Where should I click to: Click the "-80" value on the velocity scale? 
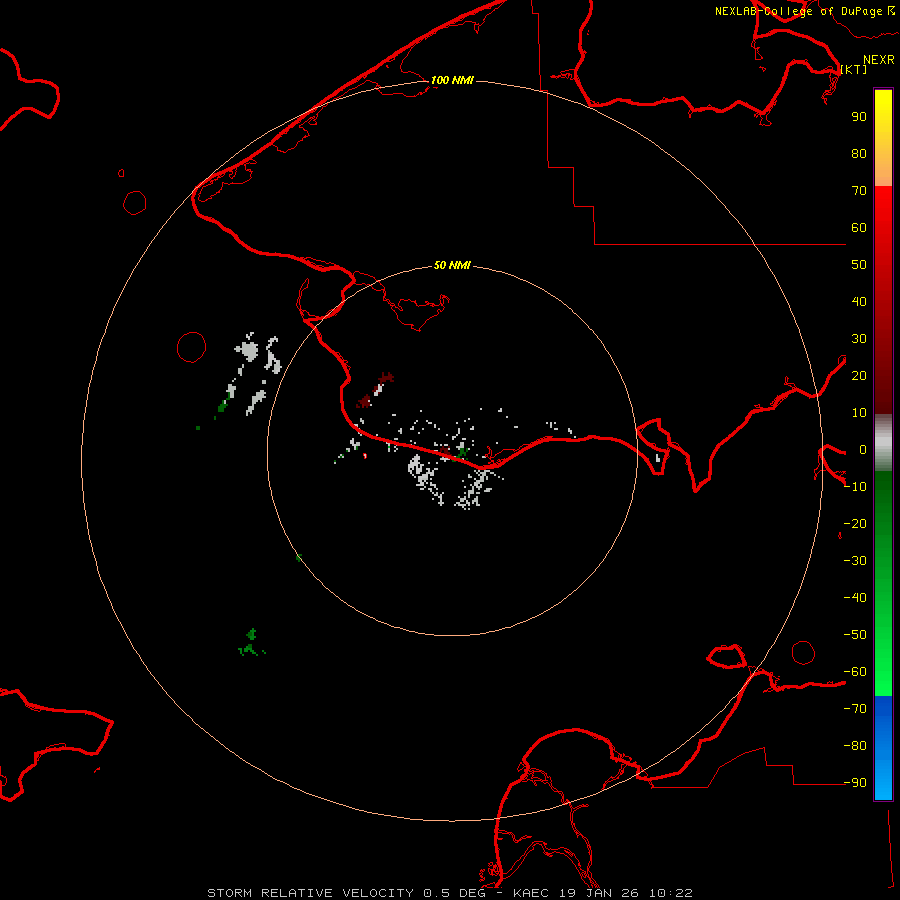click(855, 746)
